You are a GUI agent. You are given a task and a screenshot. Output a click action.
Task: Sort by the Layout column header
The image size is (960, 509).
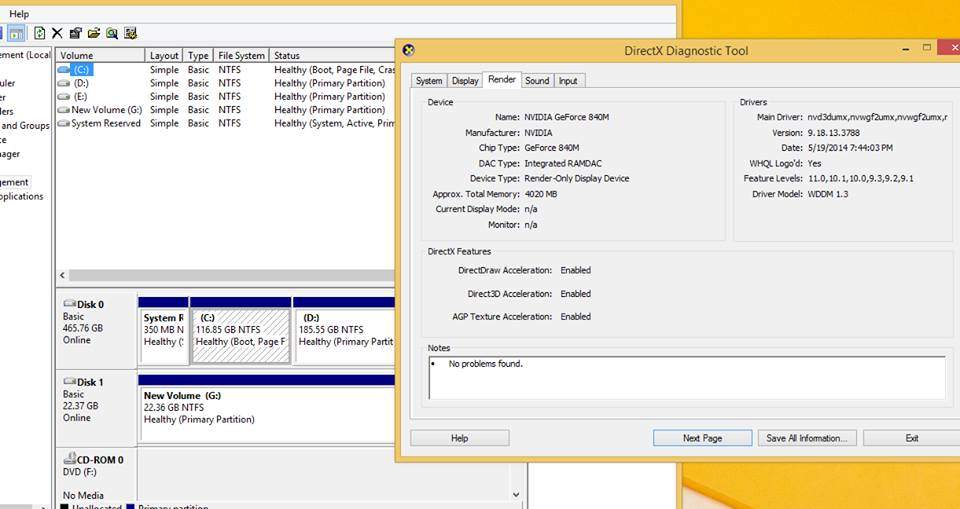164,55
